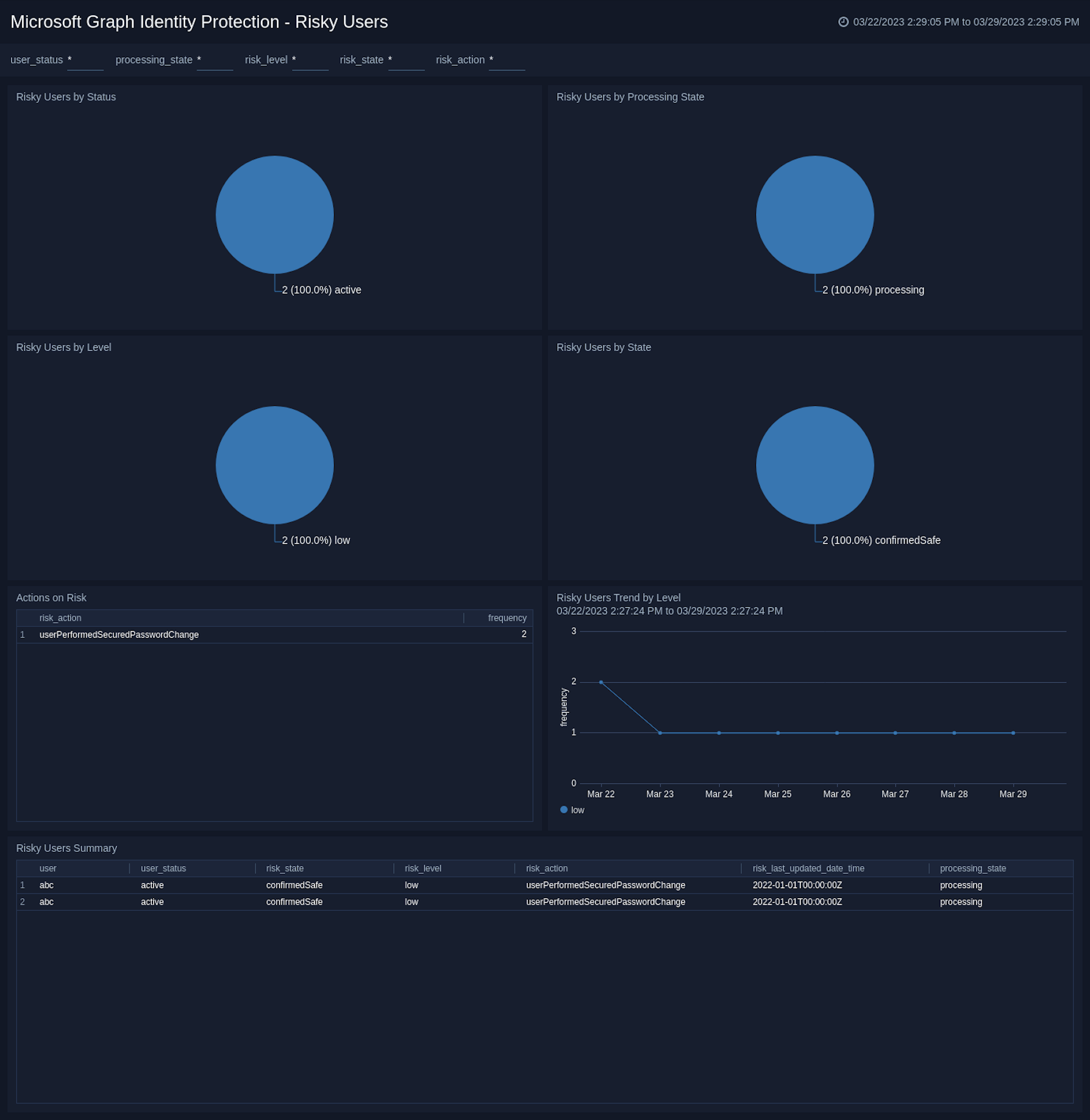Screen dimensions: 1090x1120
Task: Click userPerformedSecuredPasswordChange in summary row 2
Action: tap(606, 902)
